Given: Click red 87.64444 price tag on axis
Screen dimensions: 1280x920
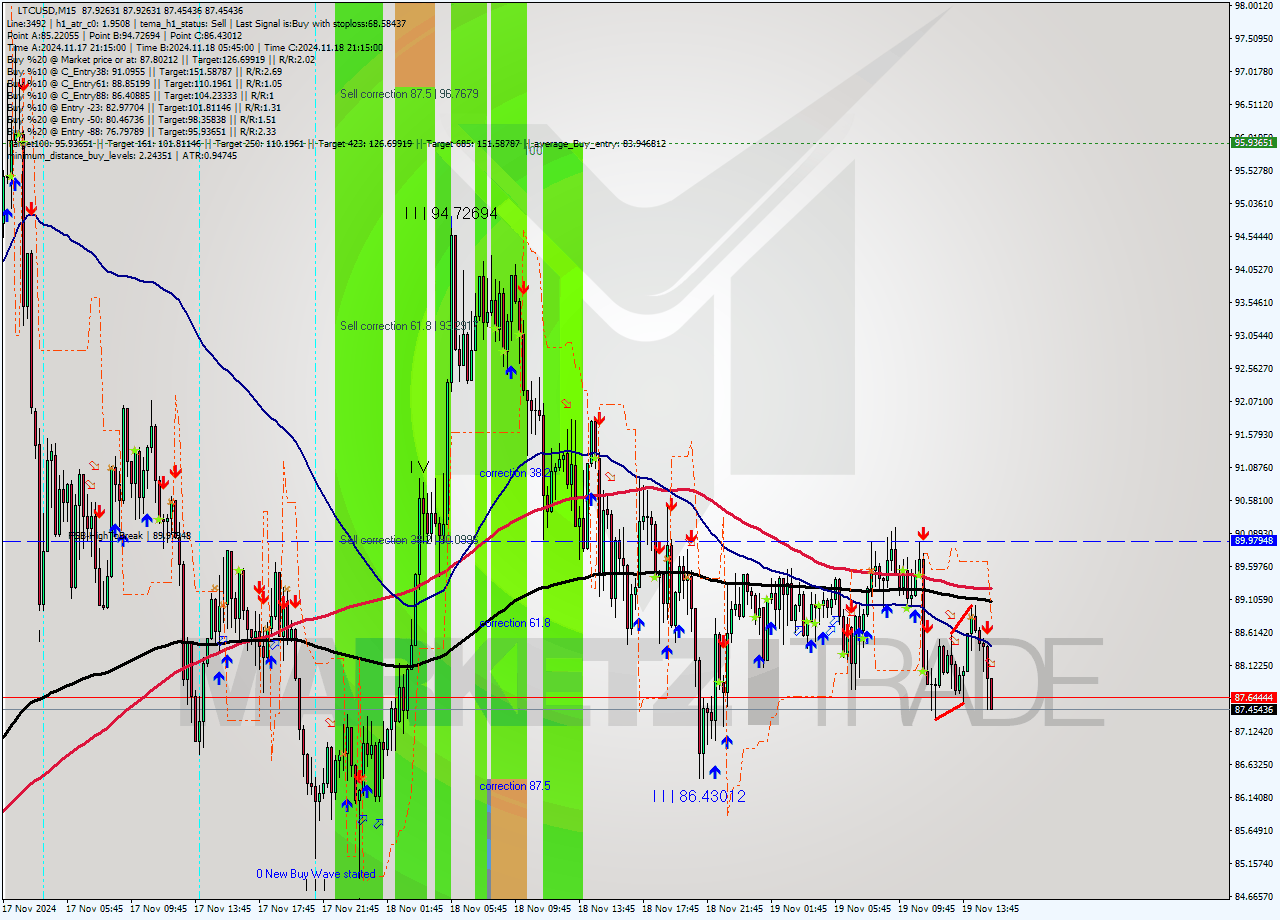Looking at the screenshot, I should [x=1253, y=697].
